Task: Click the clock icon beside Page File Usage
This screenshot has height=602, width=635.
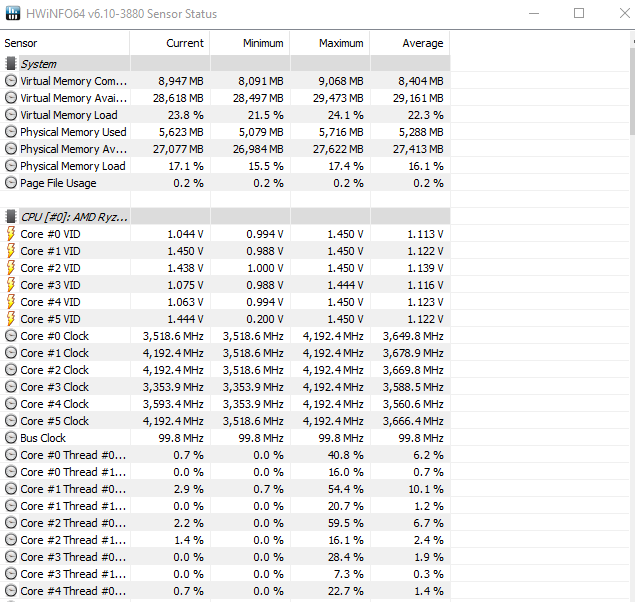Action: (11, 183)
